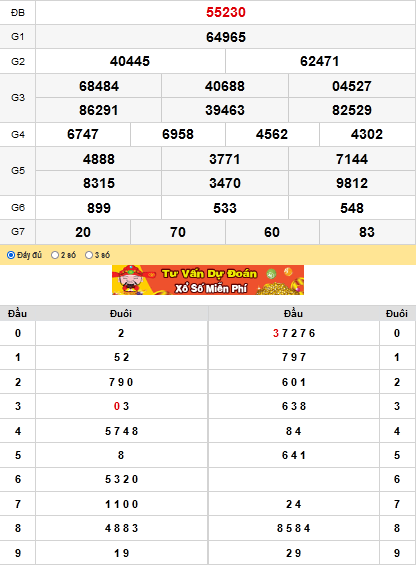Select the '0 3' cell for head 3

point(121,406)
